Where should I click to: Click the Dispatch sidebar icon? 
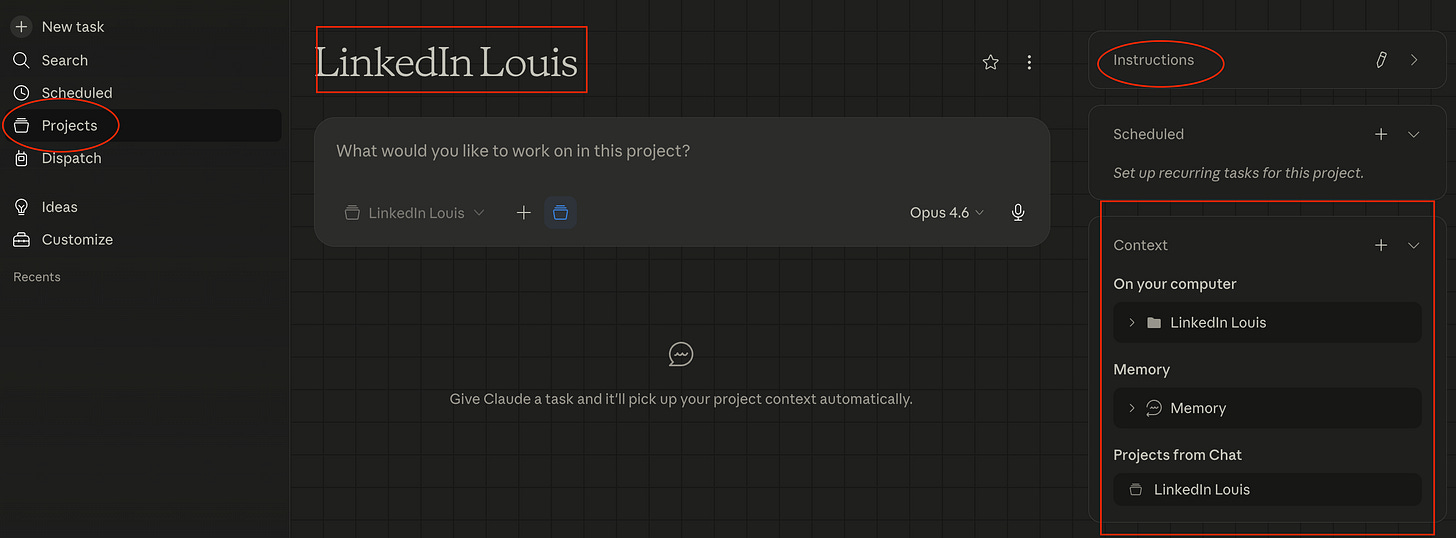click(21, 158)
